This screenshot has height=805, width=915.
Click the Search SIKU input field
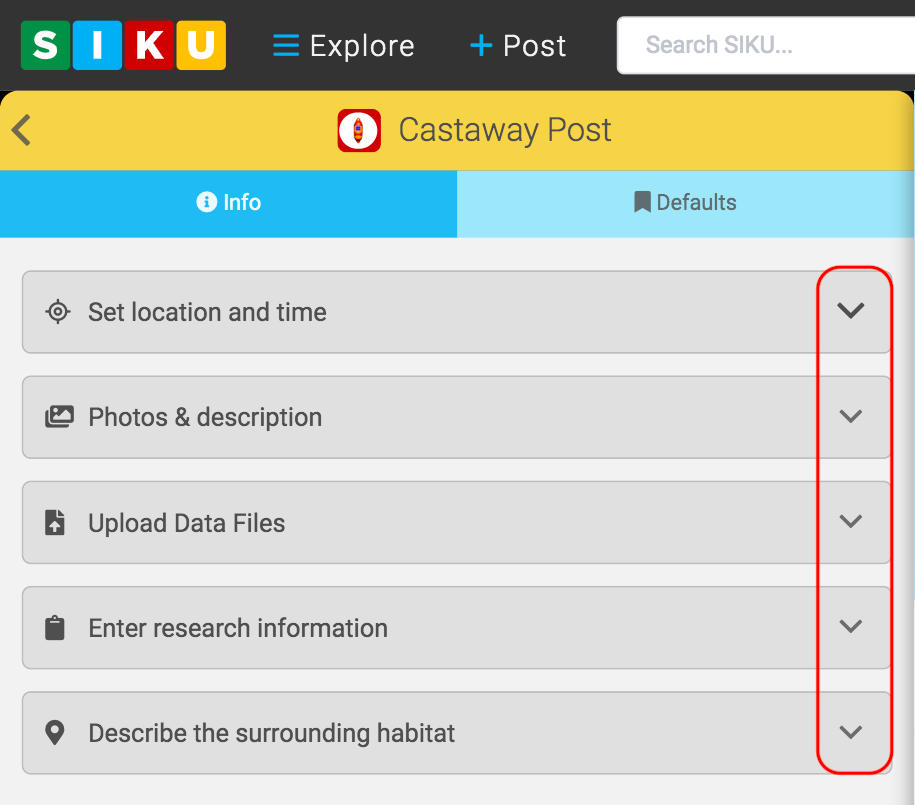tap(765, 46)
